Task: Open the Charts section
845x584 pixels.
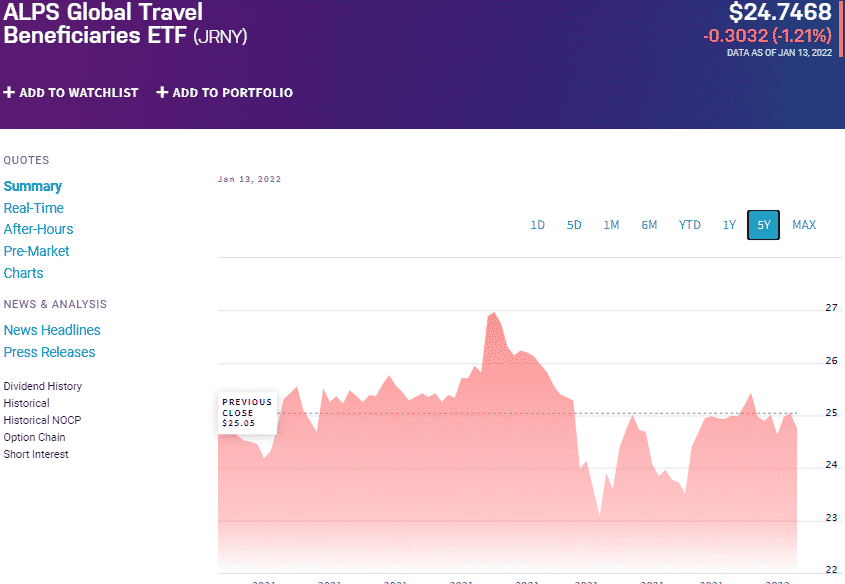Action: click(23, 273)
